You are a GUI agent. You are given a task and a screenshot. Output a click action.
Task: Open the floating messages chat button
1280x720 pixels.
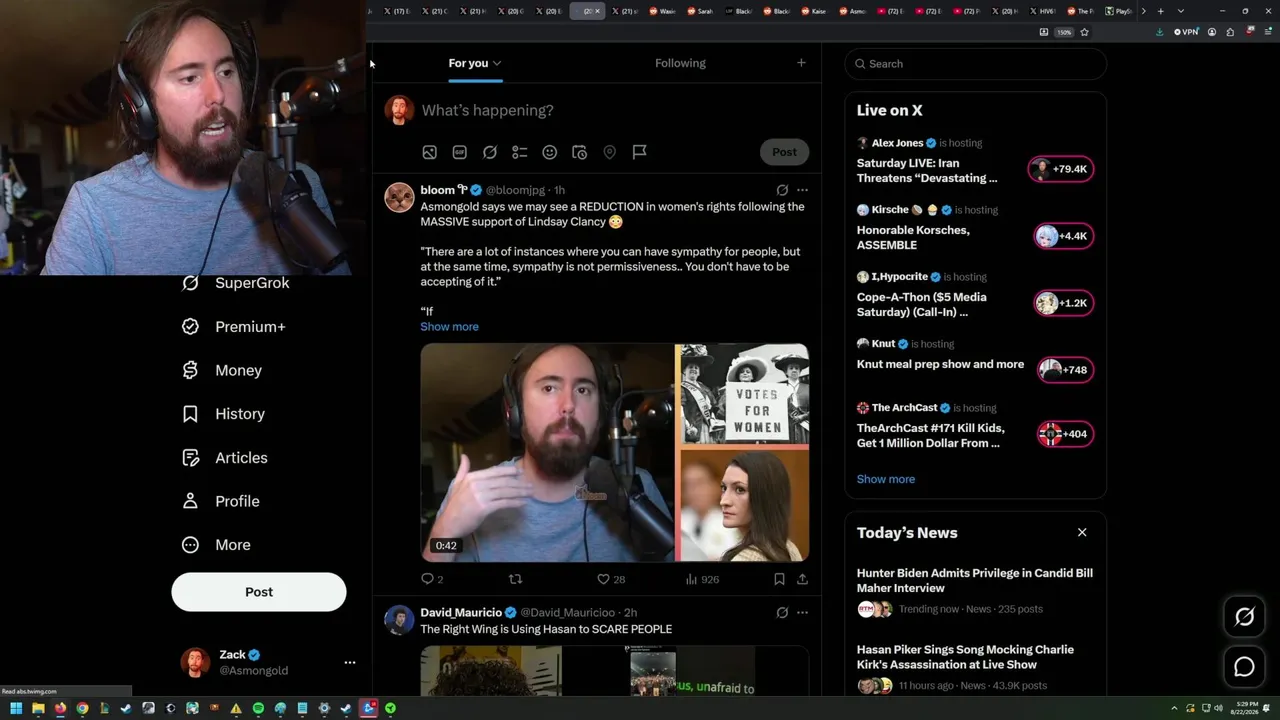coord(1244,667)
